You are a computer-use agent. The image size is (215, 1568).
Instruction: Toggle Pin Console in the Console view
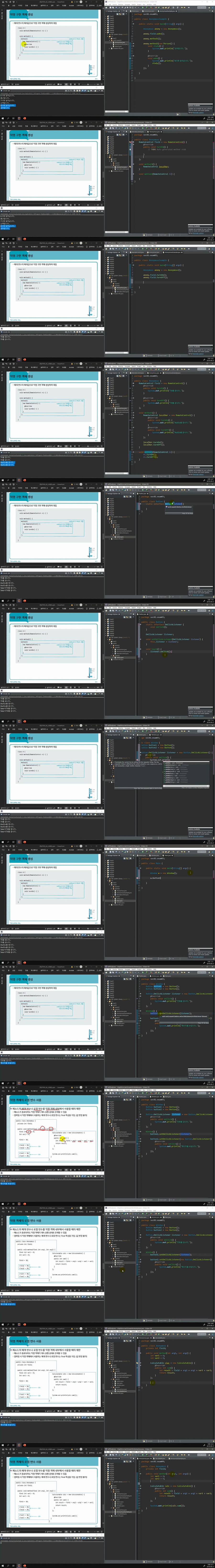(89, 91)
